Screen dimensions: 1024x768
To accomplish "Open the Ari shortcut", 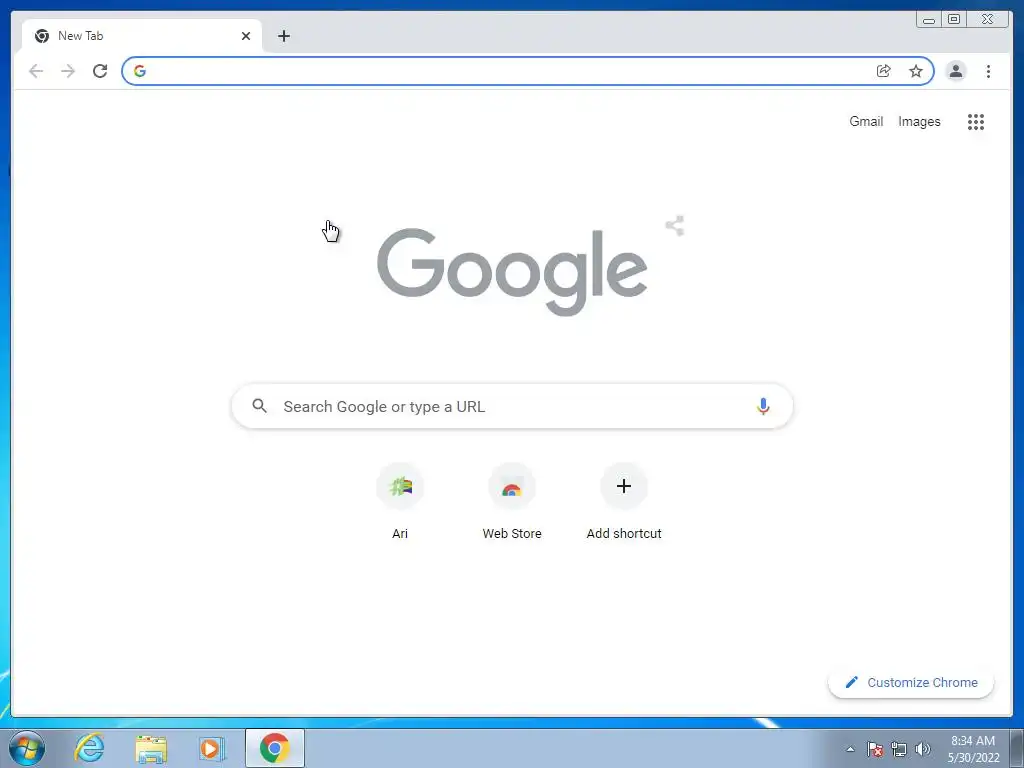I will [x=400, y=501].
